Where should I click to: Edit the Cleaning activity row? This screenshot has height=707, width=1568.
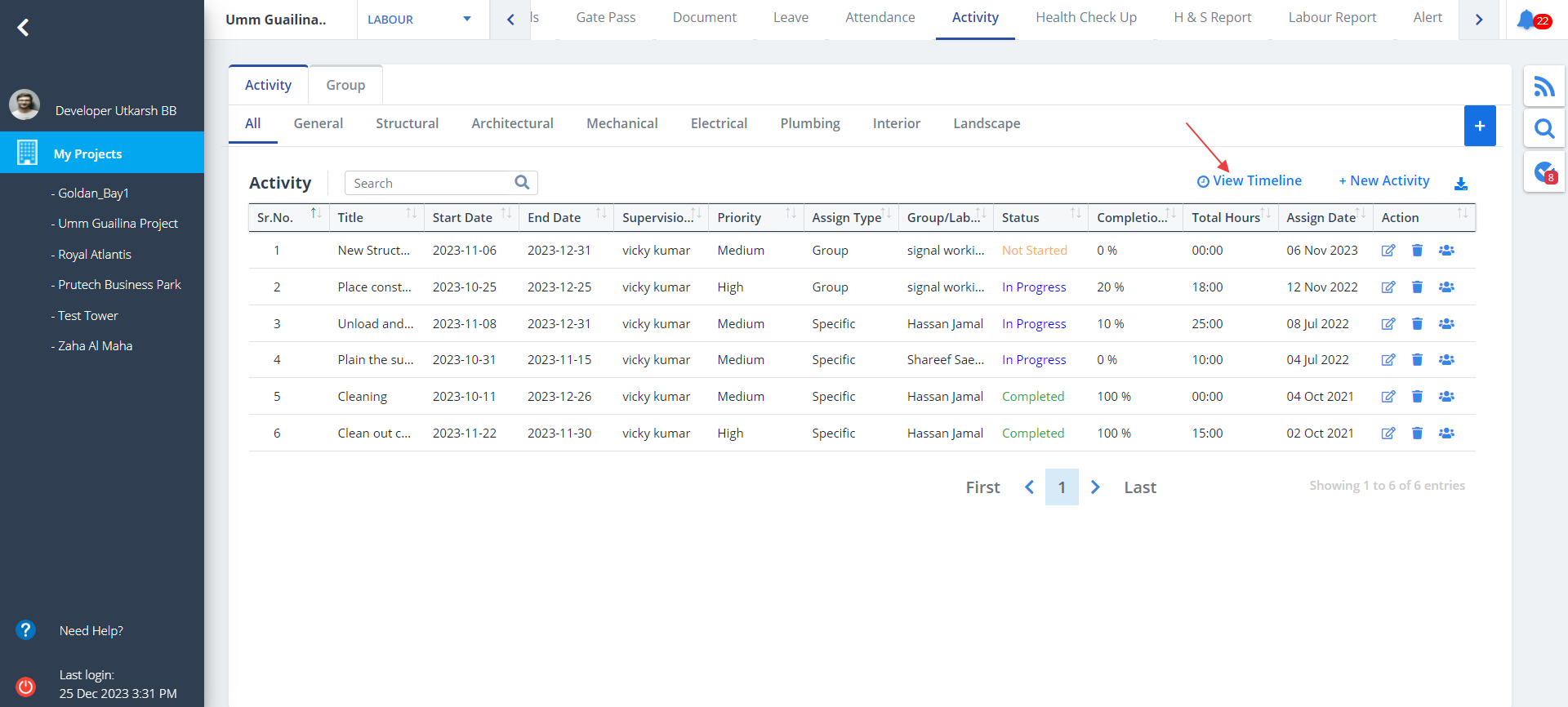point(1388,397)
